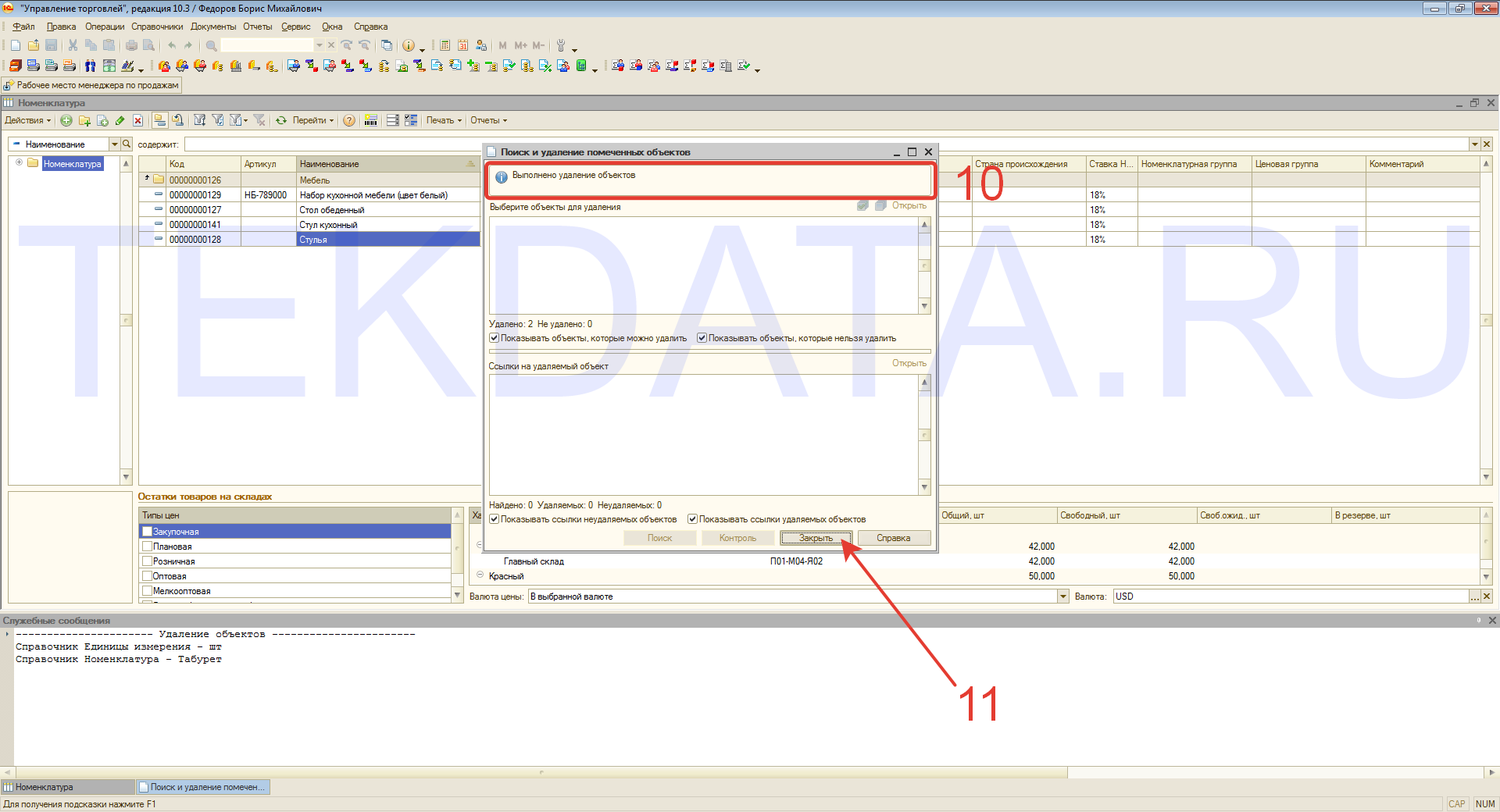Open the calculator icon in the toolbar
Viewport: 1500px width, 812px height.
(x=445, y=45)
